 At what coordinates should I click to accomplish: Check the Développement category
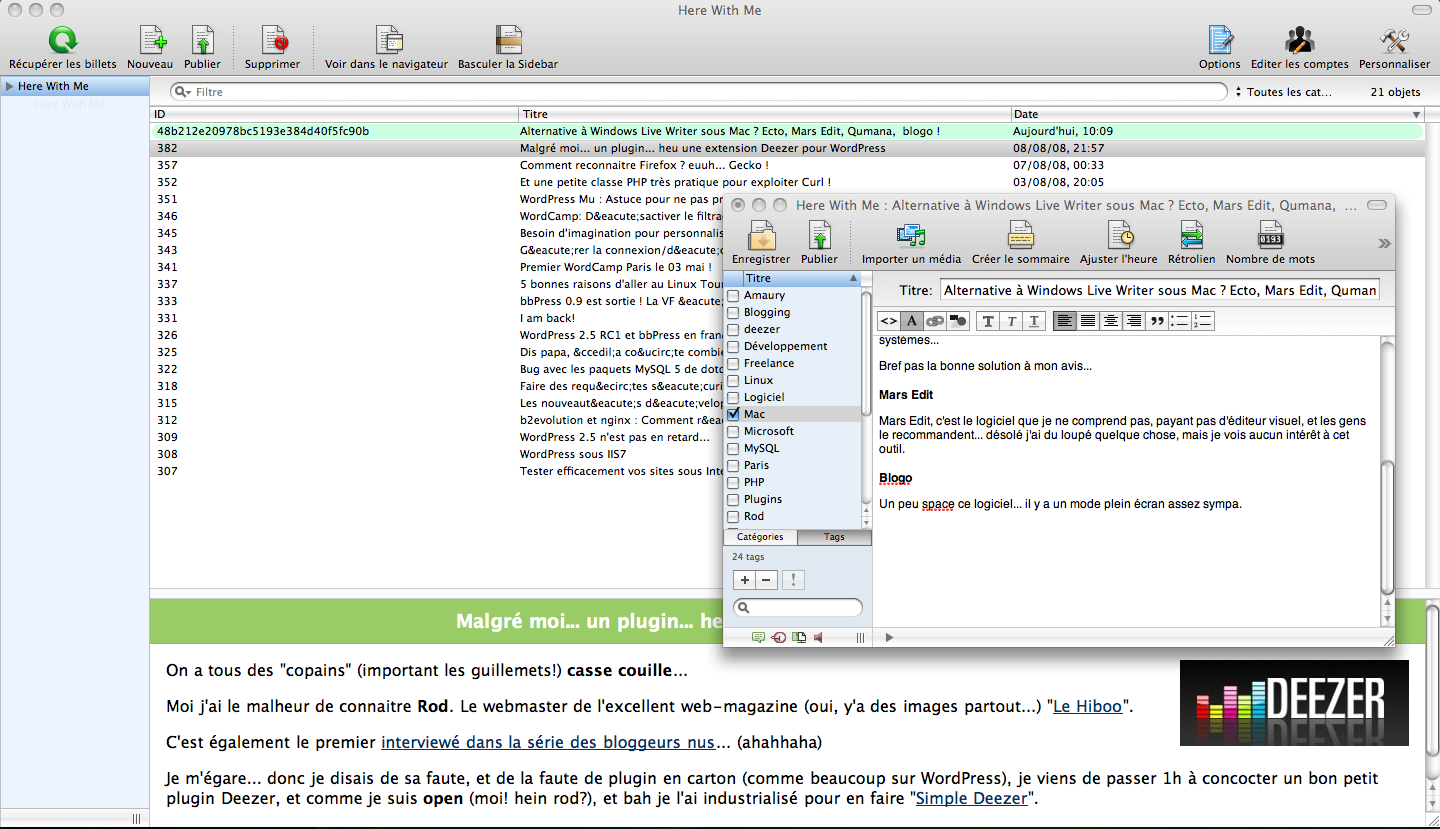[x=733, y=347]
